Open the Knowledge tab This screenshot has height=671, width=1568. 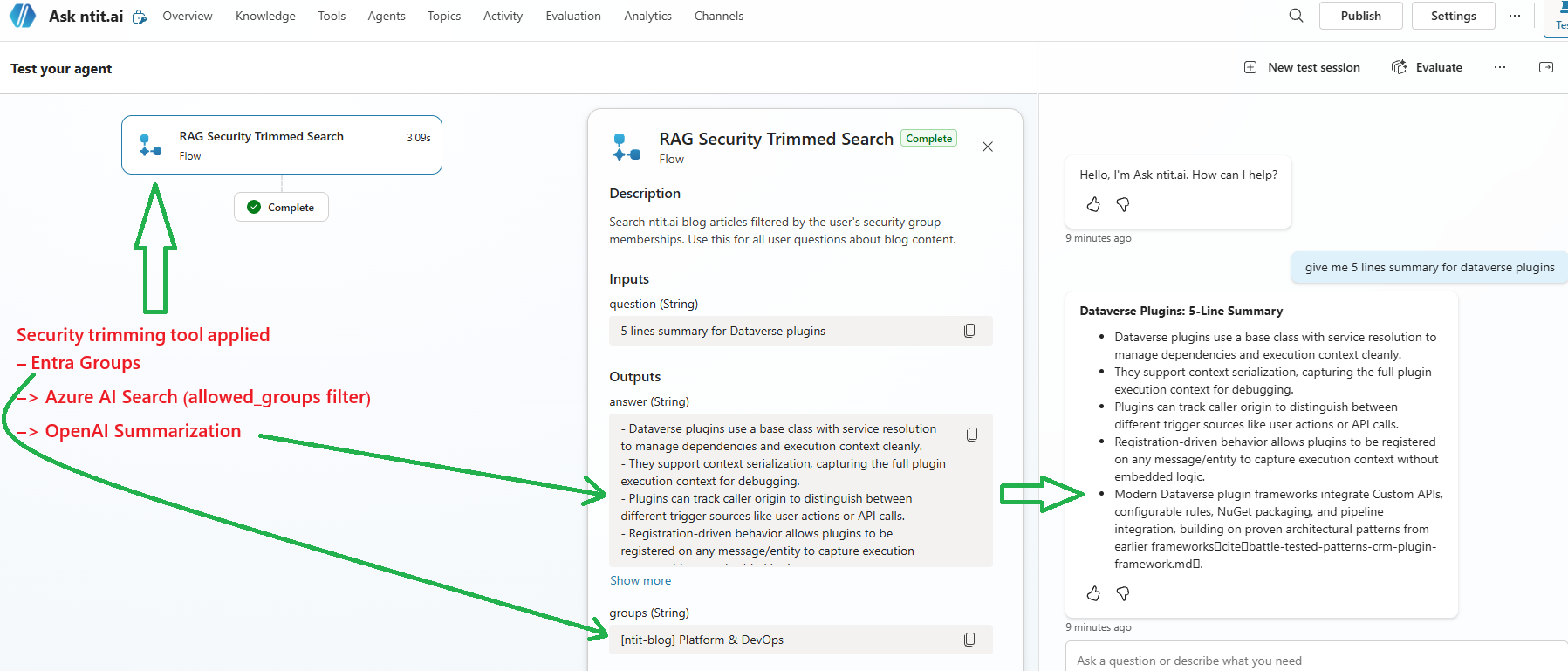265,16
